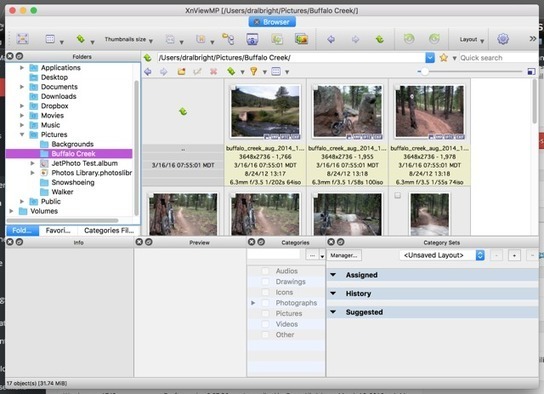The height and width of the screenshot is (394, 544).
Task: Click the thumbnail size slider handle
Action: pos(424,71)
